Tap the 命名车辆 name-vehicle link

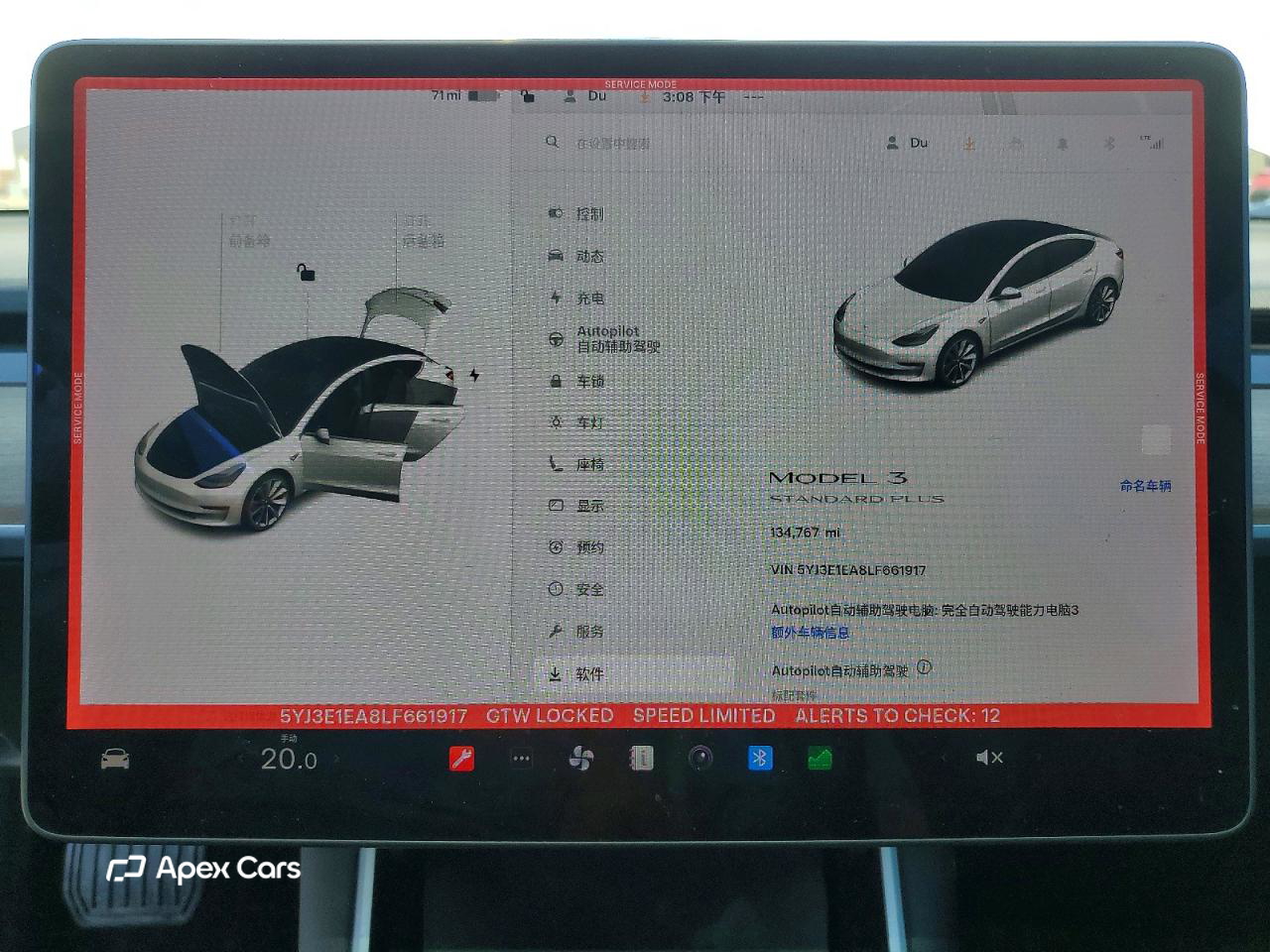(x=1145, y=486)
